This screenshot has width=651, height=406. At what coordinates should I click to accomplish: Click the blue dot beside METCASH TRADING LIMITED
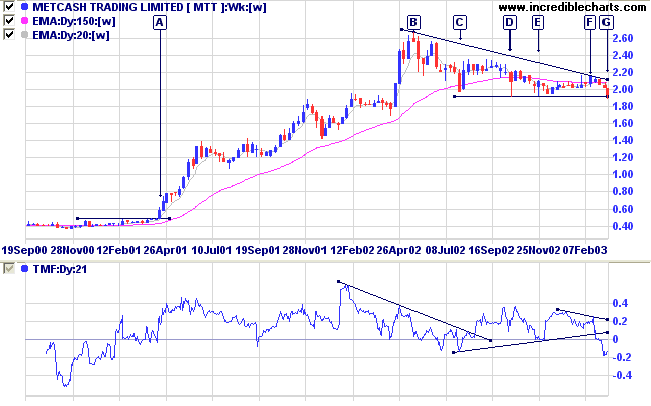[24, 7]
